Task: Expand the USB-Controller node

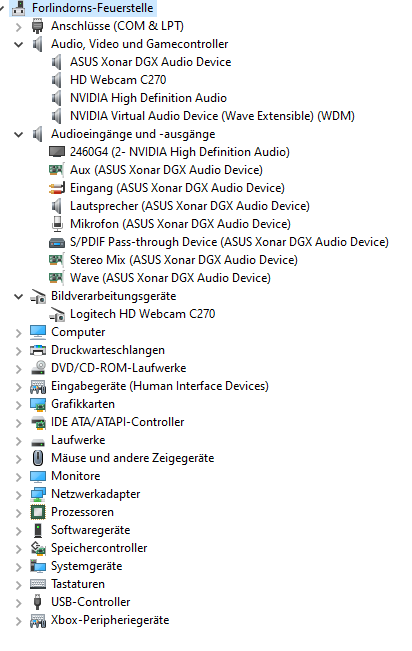Action: tap(18, 603)
